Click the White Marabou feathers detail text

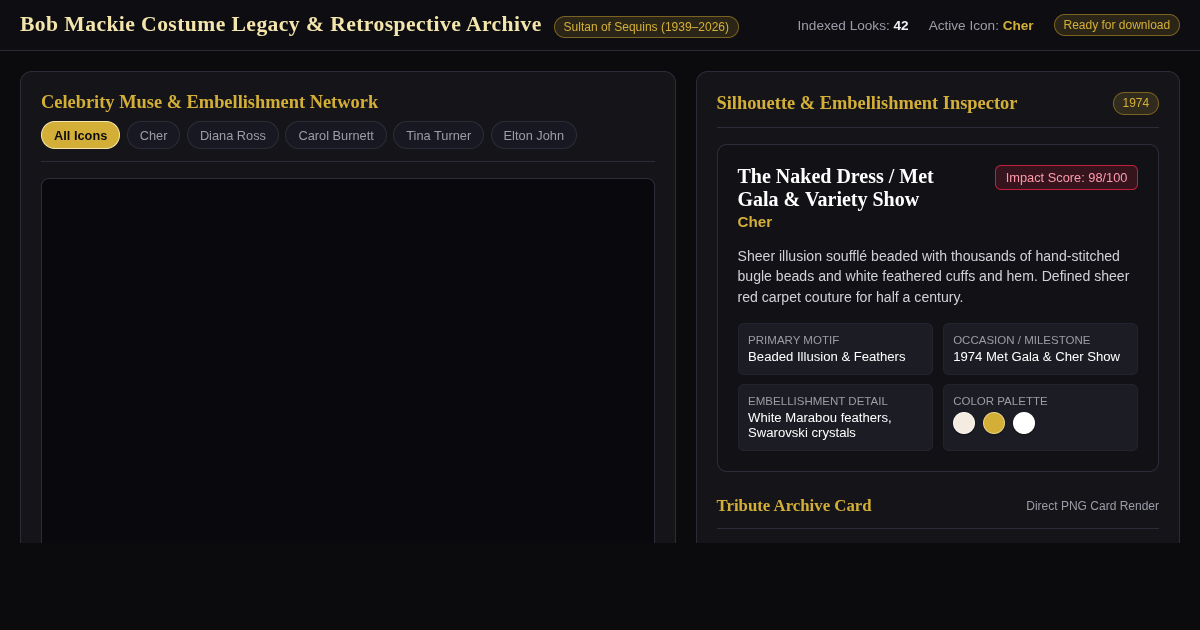click(820, 425)
